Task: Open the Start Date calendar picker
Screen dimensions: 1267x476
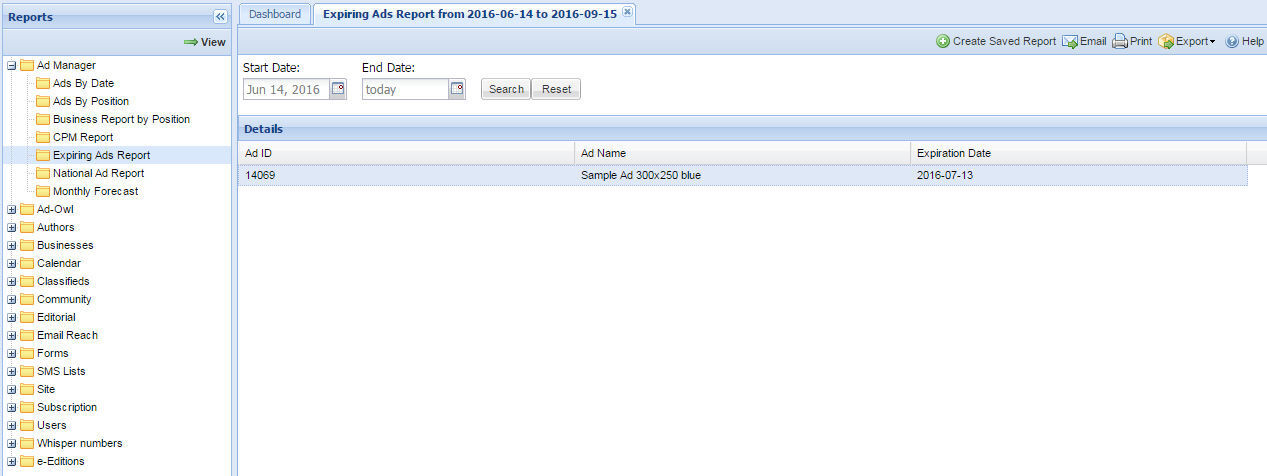Action: 338,89
